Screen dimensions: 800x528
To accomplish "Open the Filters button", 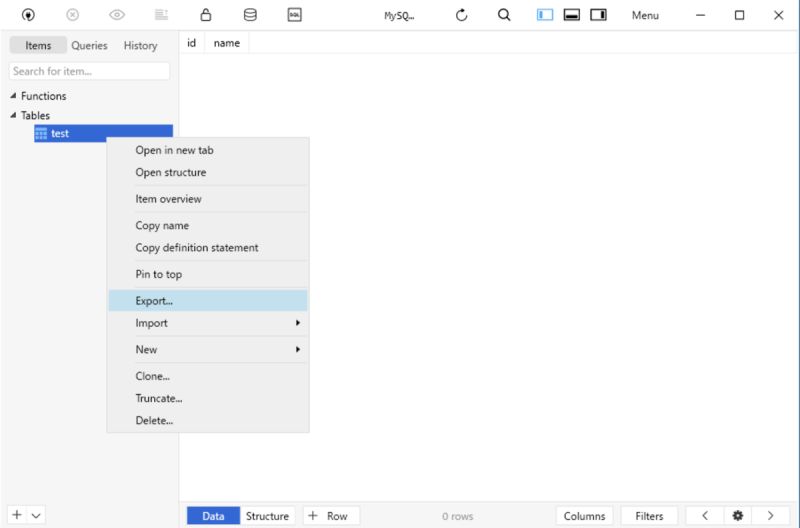I will click(x=649, y=516).
